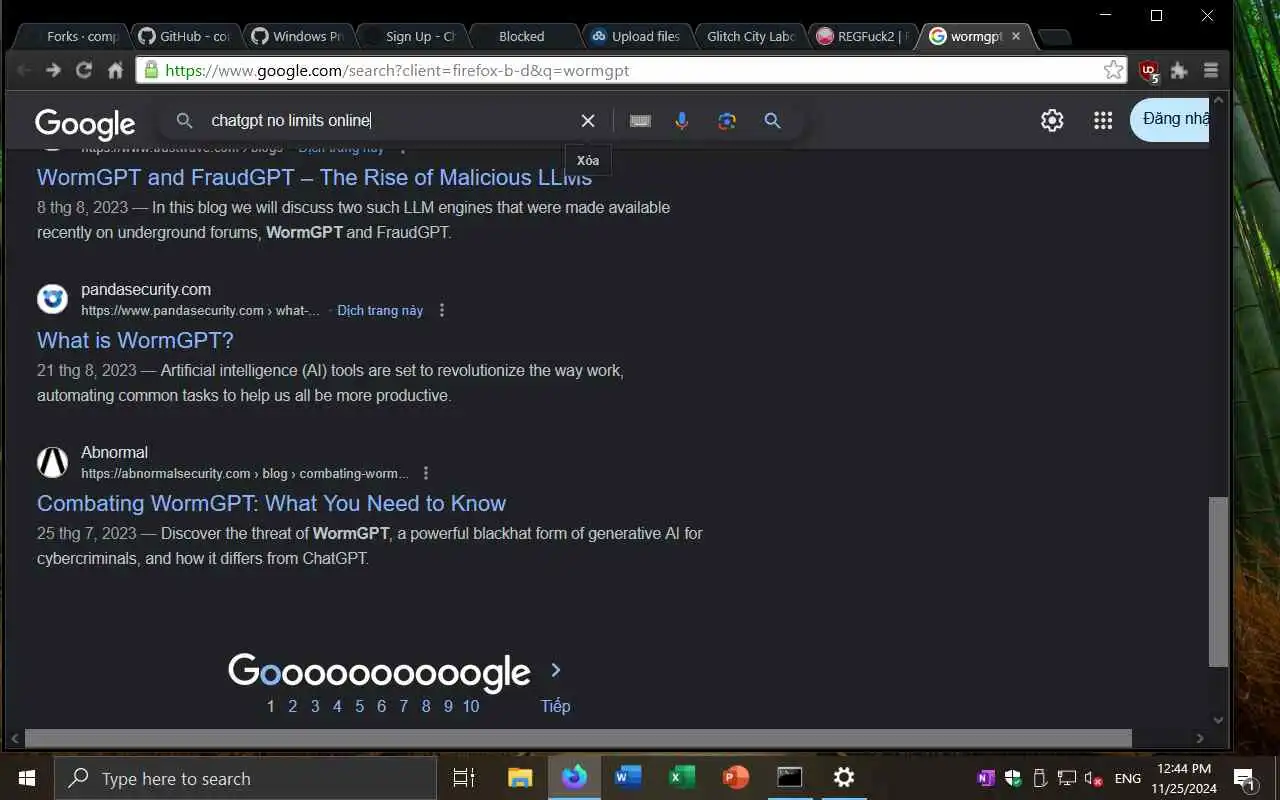
Task: Open the browser hamburger menu
Action: [1211, 70]
